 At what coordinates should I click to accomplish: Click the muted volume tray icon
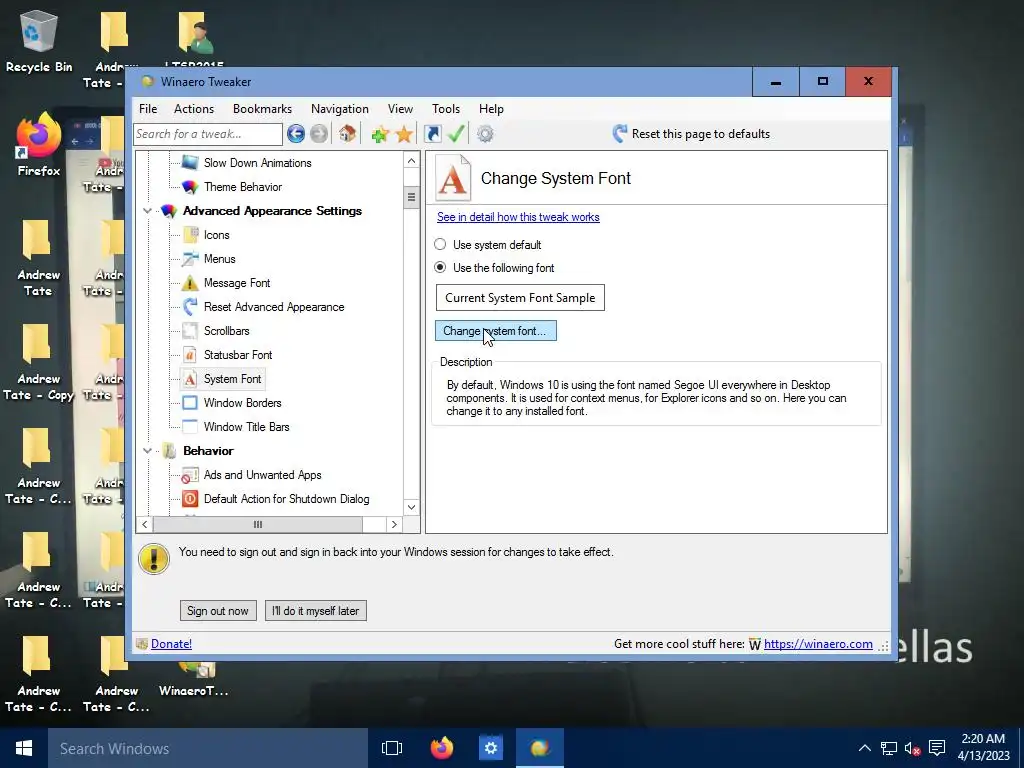pos(913,748)
